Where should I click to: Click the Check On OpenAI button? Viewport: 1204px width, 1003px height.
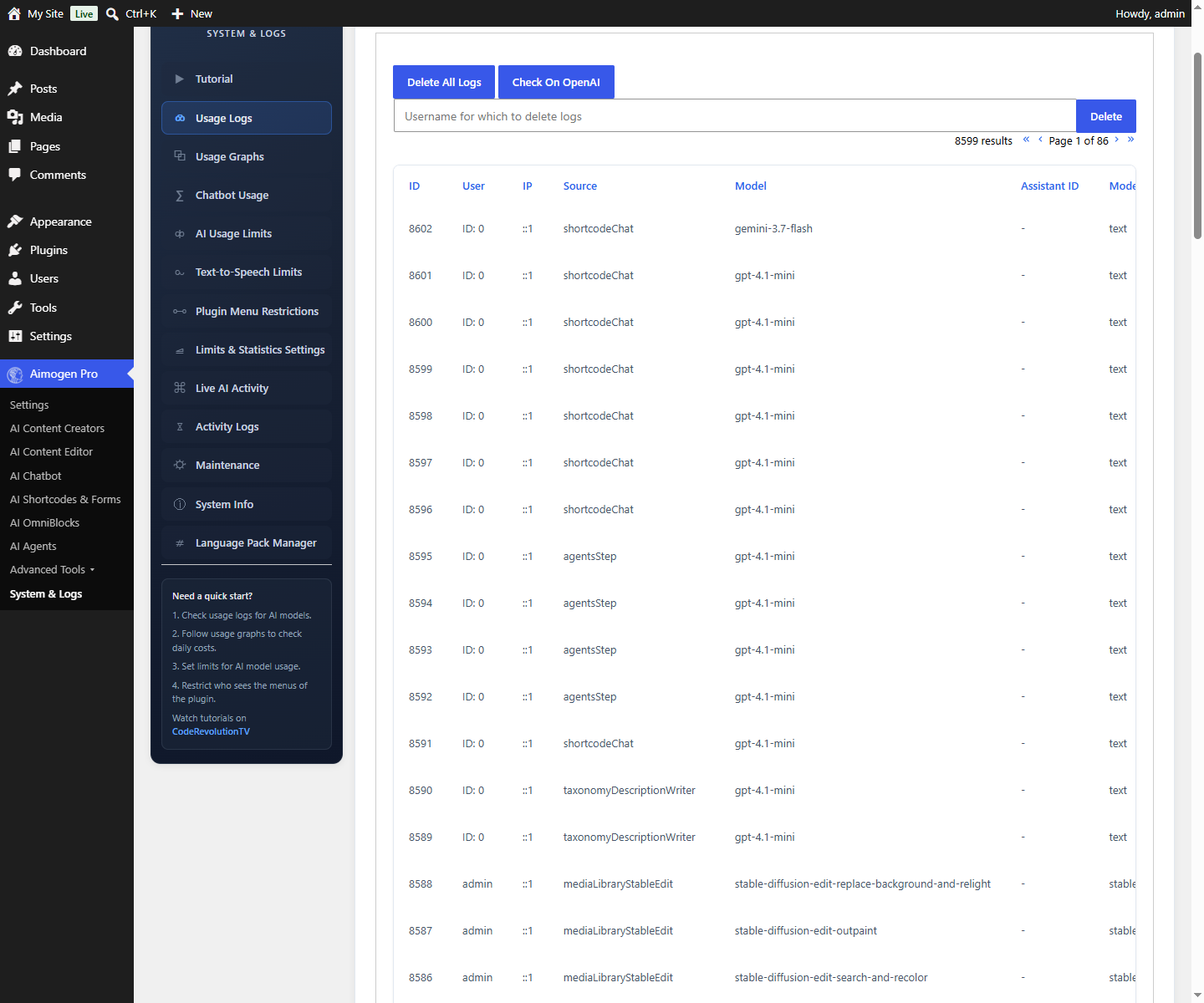[556, 82]
